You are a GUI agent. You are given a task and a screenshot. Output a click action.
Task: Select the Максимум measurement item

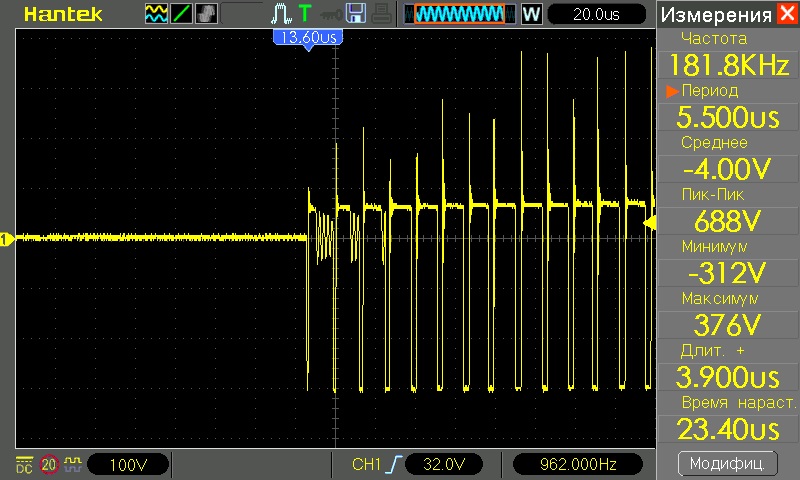pos(720,298)
